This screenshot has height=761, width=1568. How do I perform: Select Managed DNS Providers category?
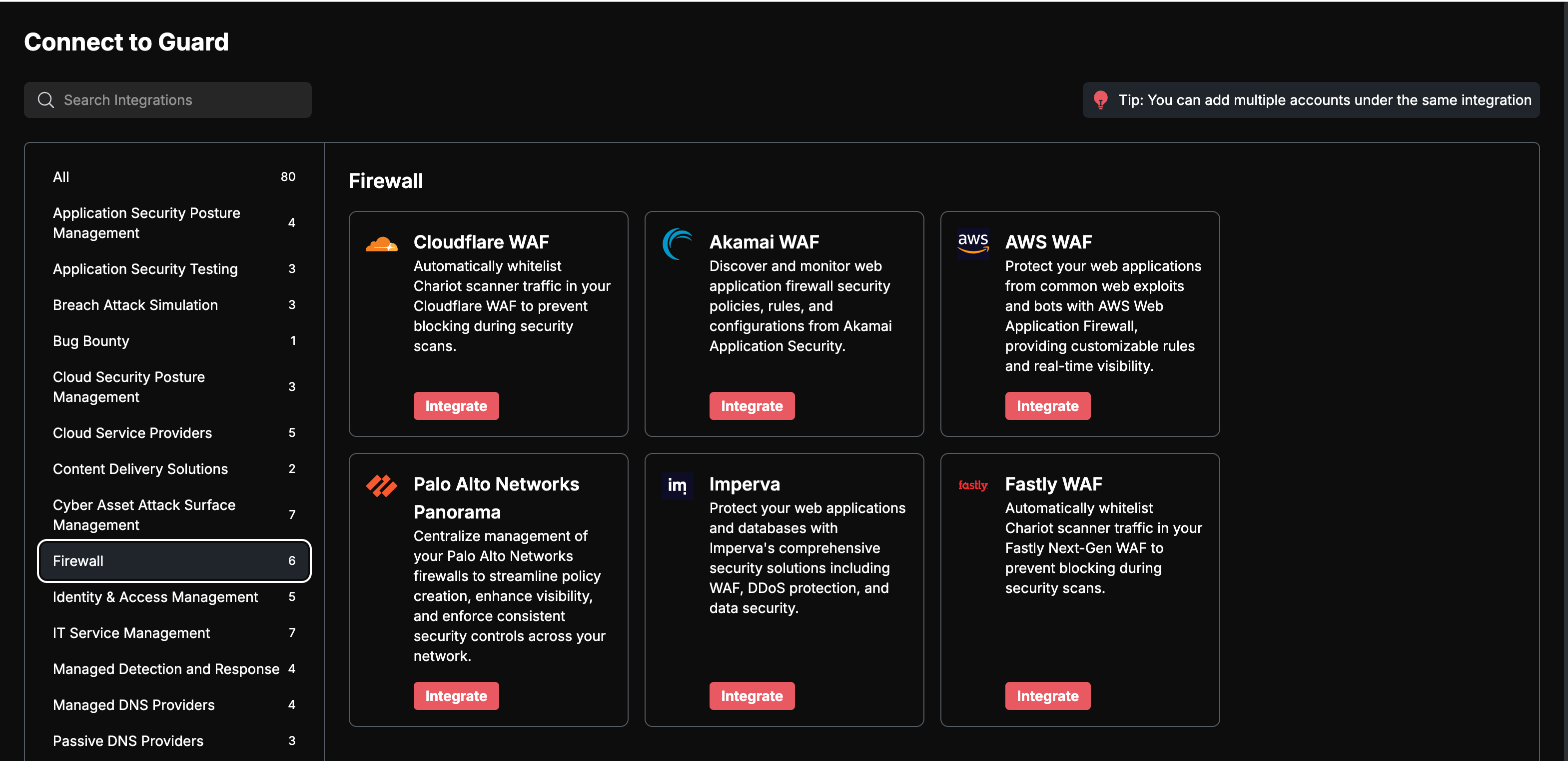[x=174, y=704]
